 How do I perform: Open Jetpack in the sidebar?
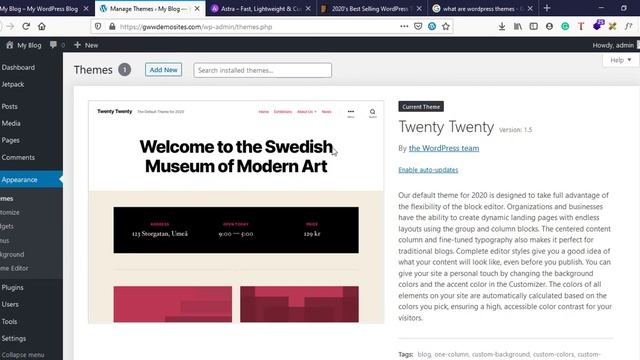coord(13,84)
